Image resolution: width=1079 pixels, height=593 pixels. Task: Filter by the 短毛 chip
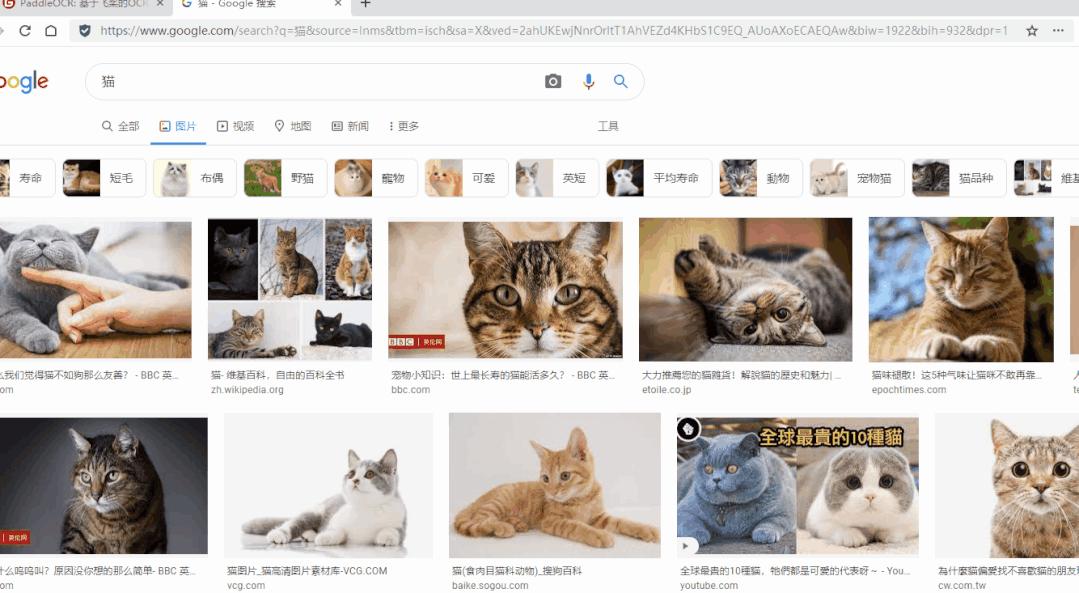(104, 178)
